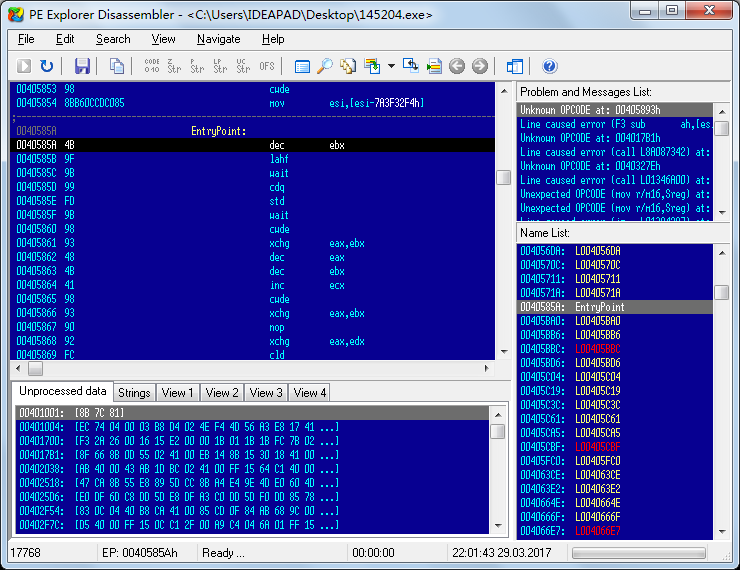Image resolution: width=740 pixels, height=570 pixels.
Task: Open the Search menu
Action: click(x=113, y=39)
